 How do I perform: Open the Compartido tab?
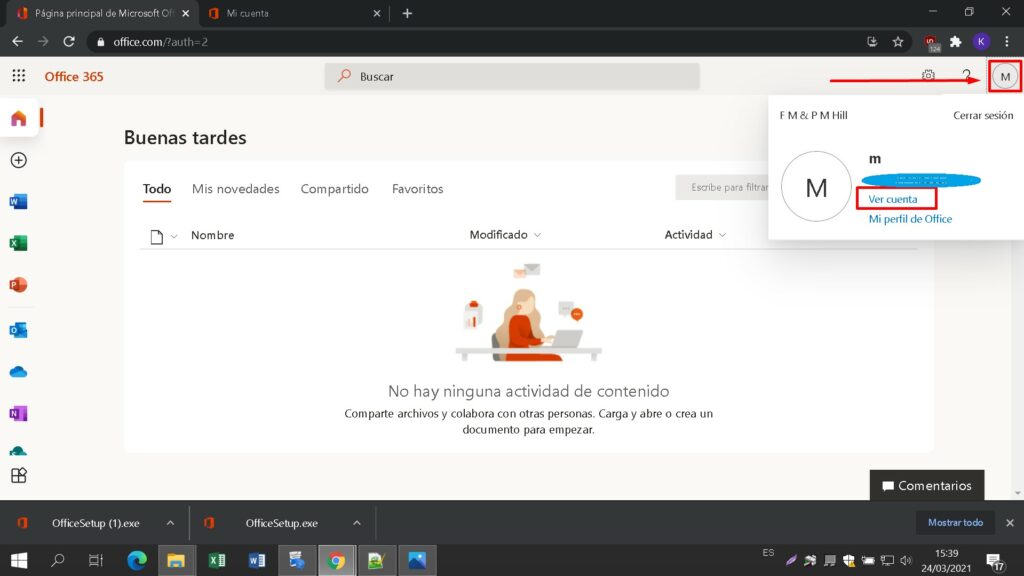click(334, 189)
